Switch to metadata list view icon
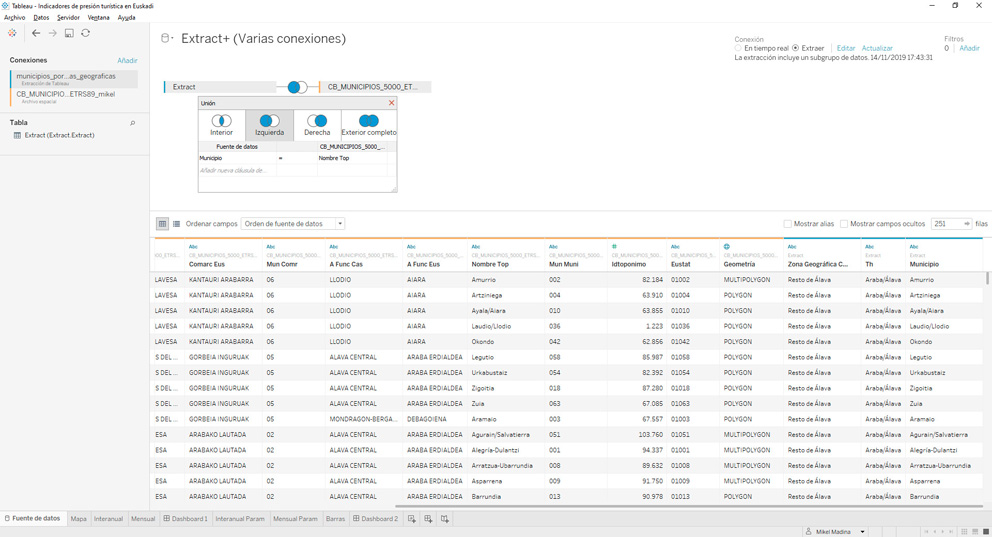Screen dimensions: 992x537 tap(177, 223)
